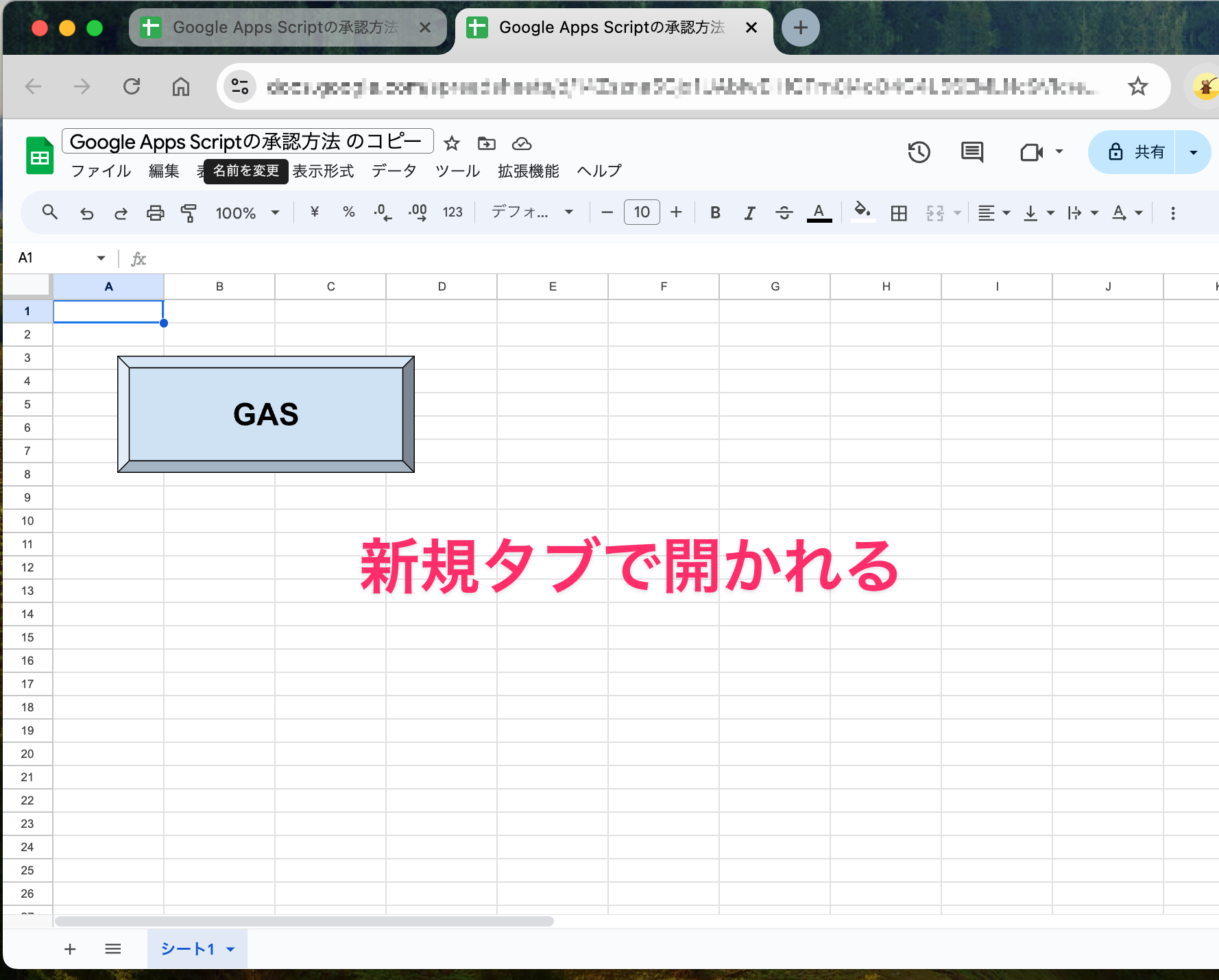Open the toolbar three-dot more menu
This screenshot has width=1219, height=980.
click(1173, 213)
